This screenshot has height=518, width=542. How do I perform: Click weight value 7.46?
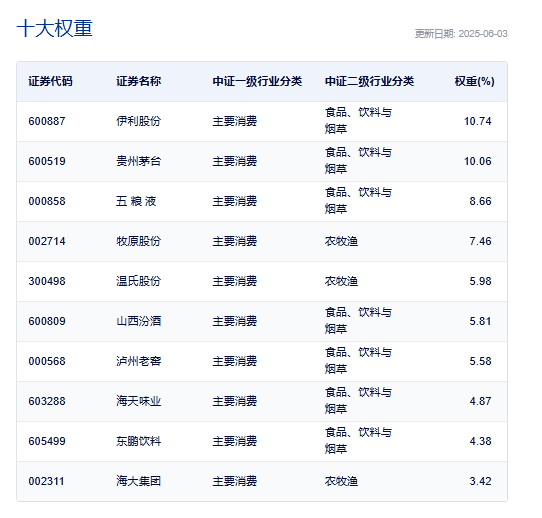(x=480, y=241)
